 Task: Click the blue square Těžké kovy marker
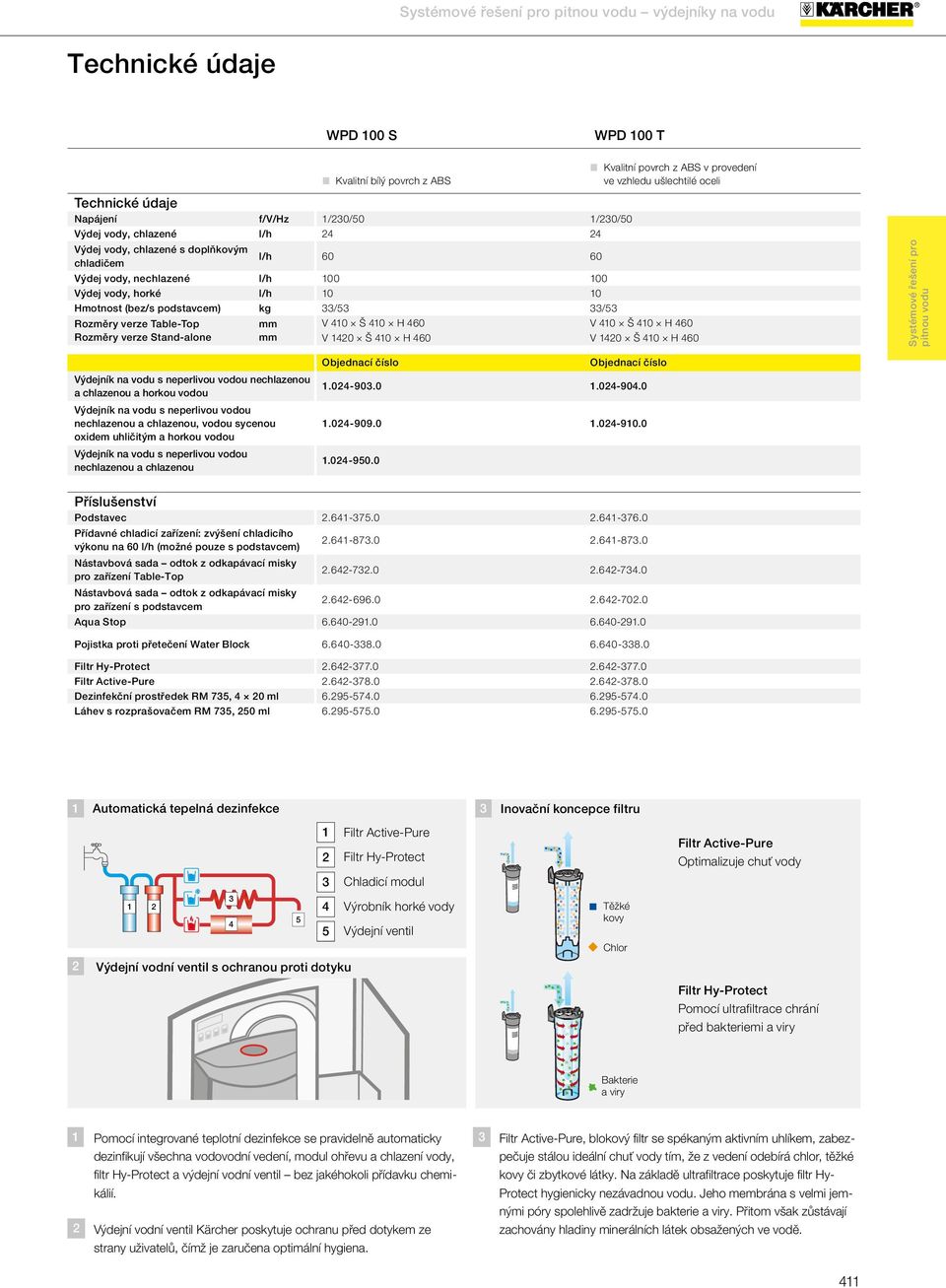click(x=593, y=906)
